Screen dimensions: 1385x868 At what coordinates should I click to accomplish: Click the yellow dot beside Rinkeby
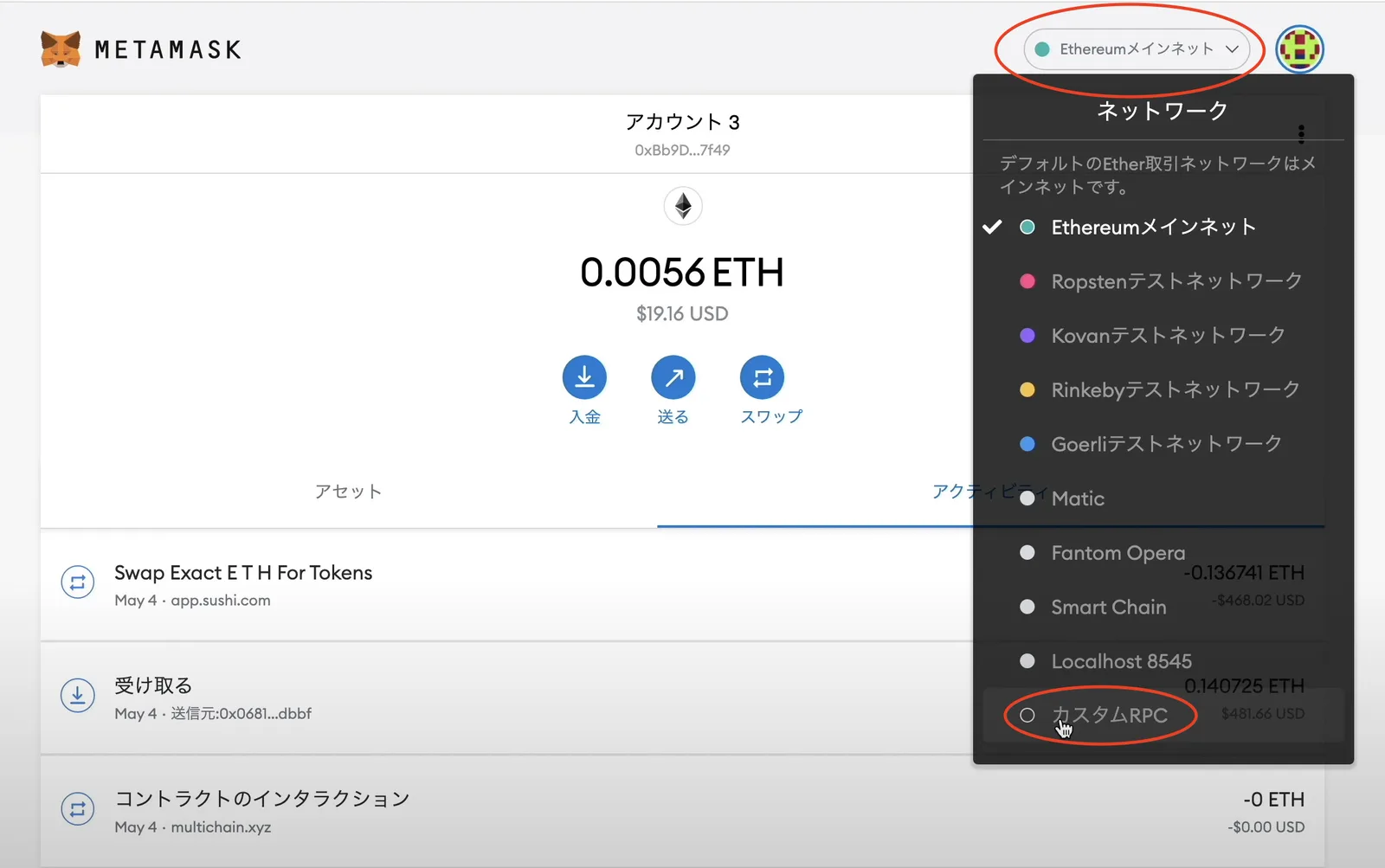(1027, 389)
